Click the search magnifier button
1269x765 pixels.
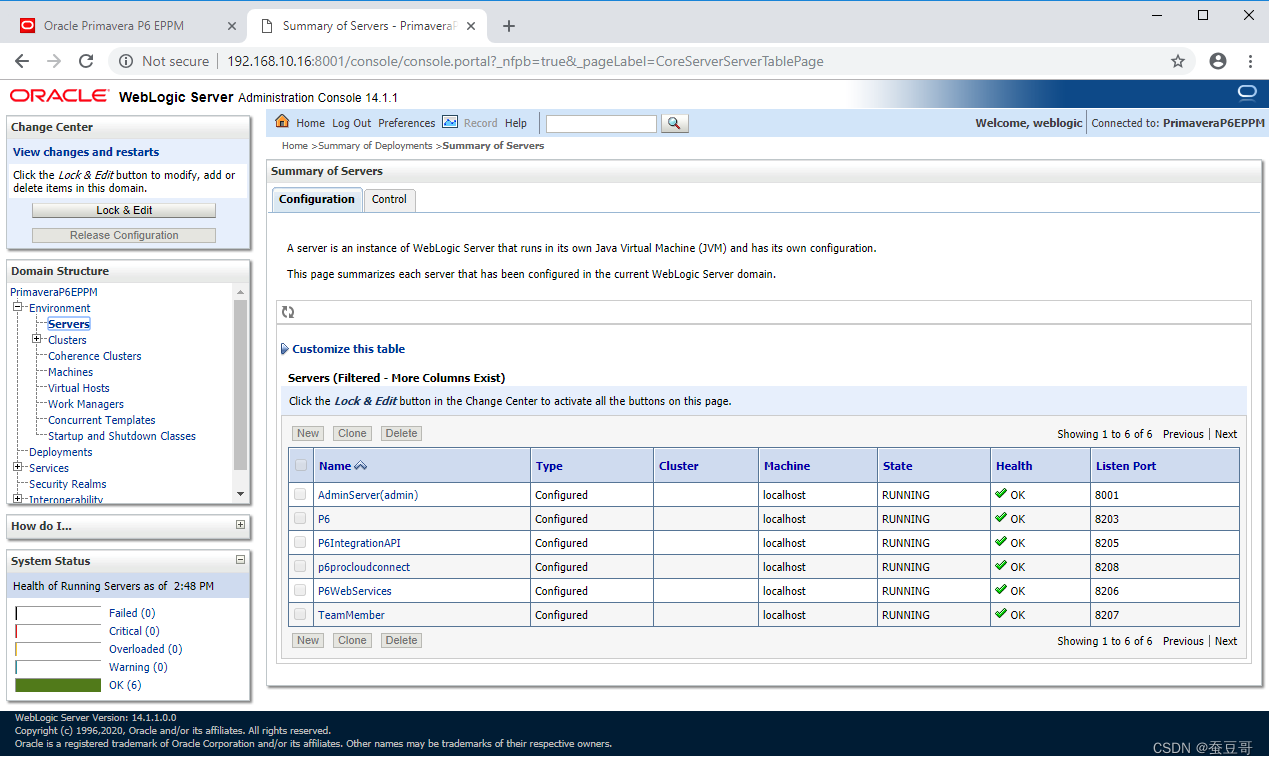click(675, 123)
